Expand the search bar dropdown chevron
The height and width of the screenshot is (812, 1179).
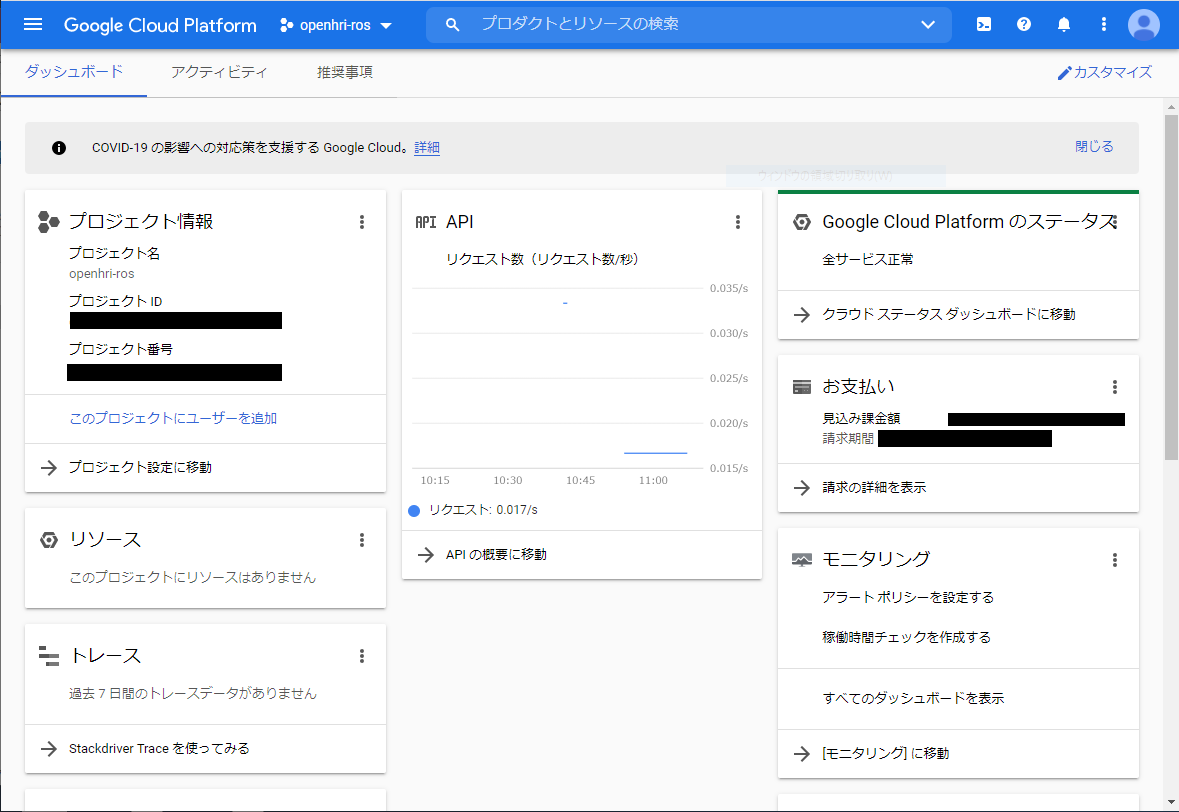pyautogui.click(x=928, y=25)
